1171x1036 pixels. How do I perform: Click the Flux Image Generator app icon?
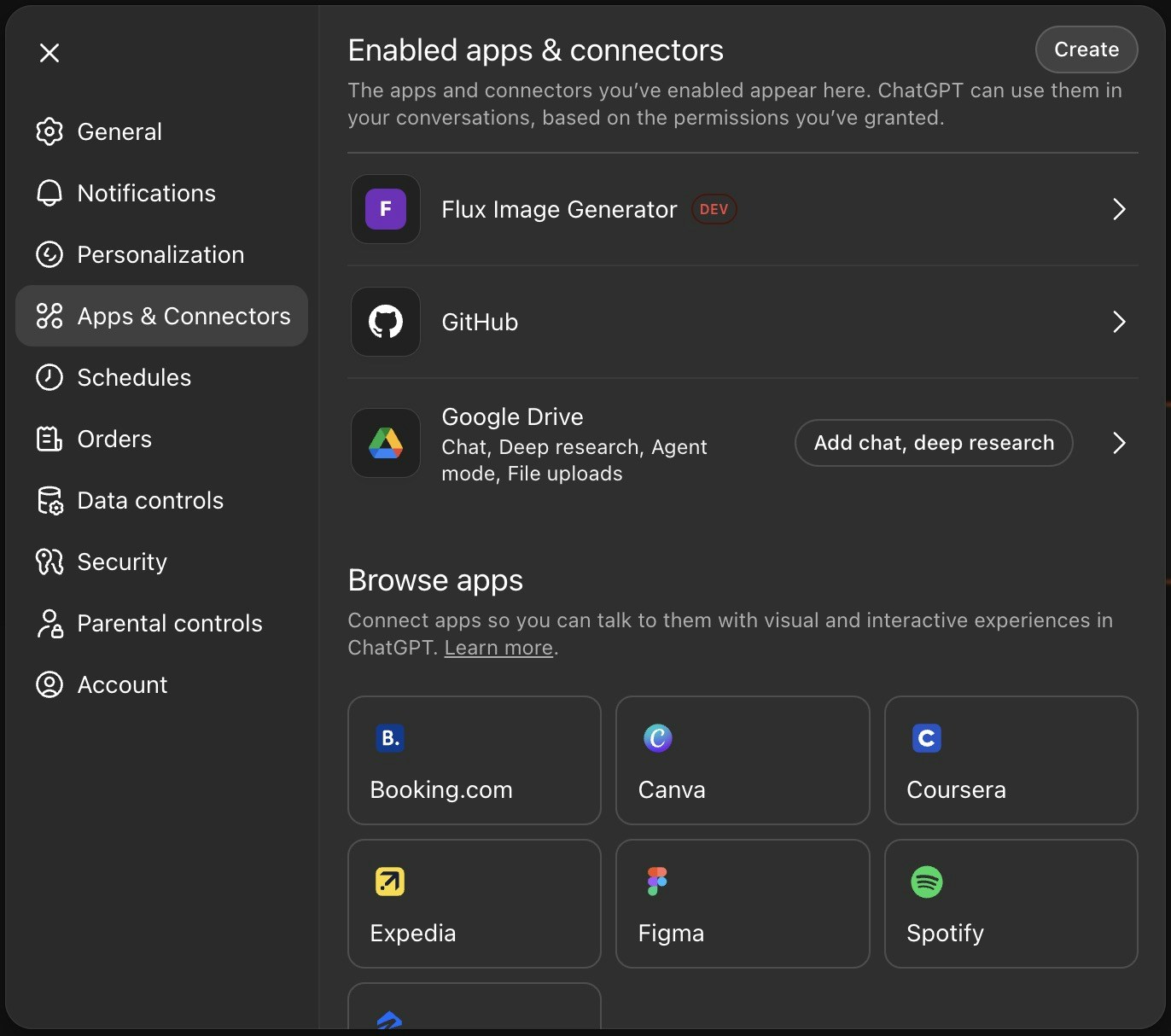(385, 209)
